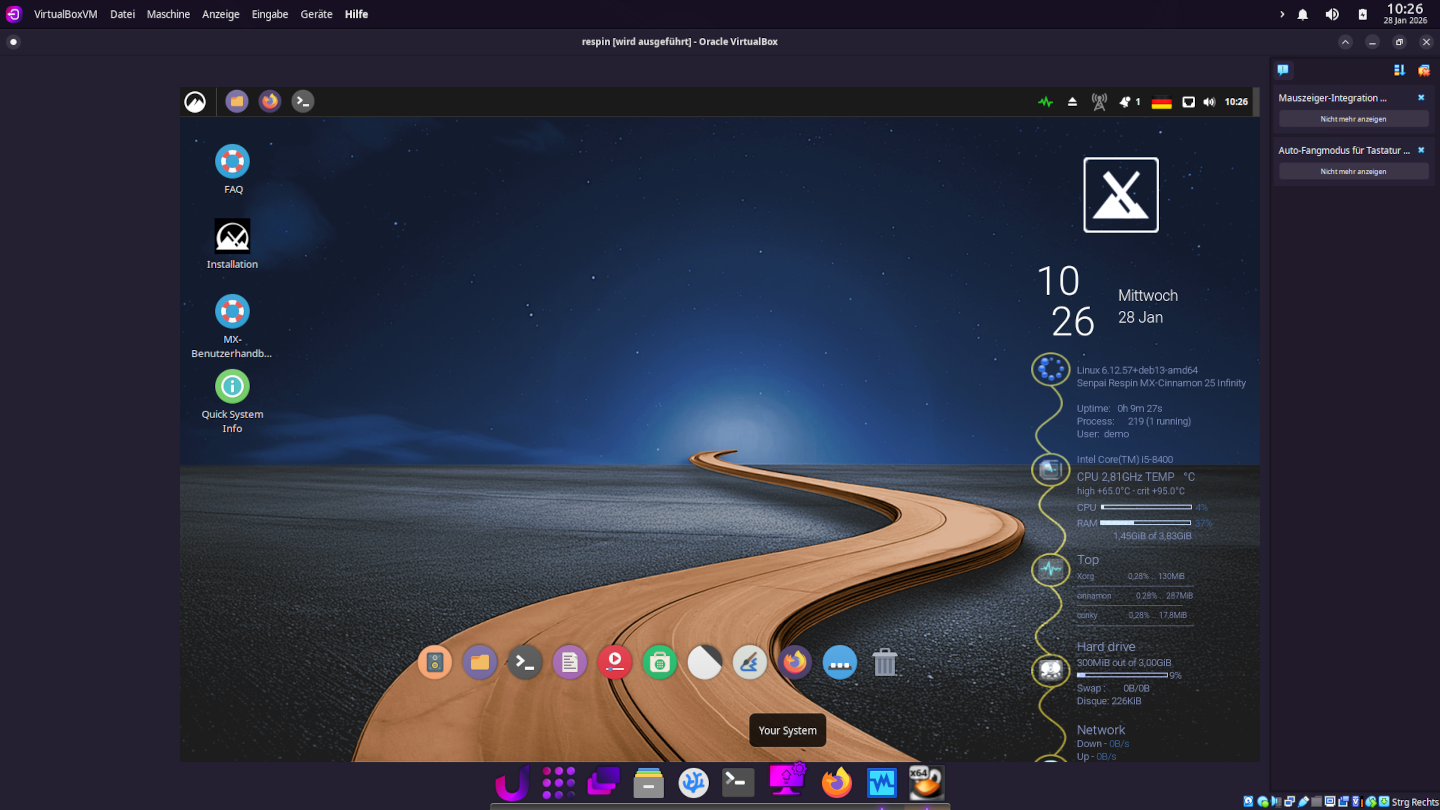
Task: Open the speaker app icon in guest dock
Action: tap(435, 662)
